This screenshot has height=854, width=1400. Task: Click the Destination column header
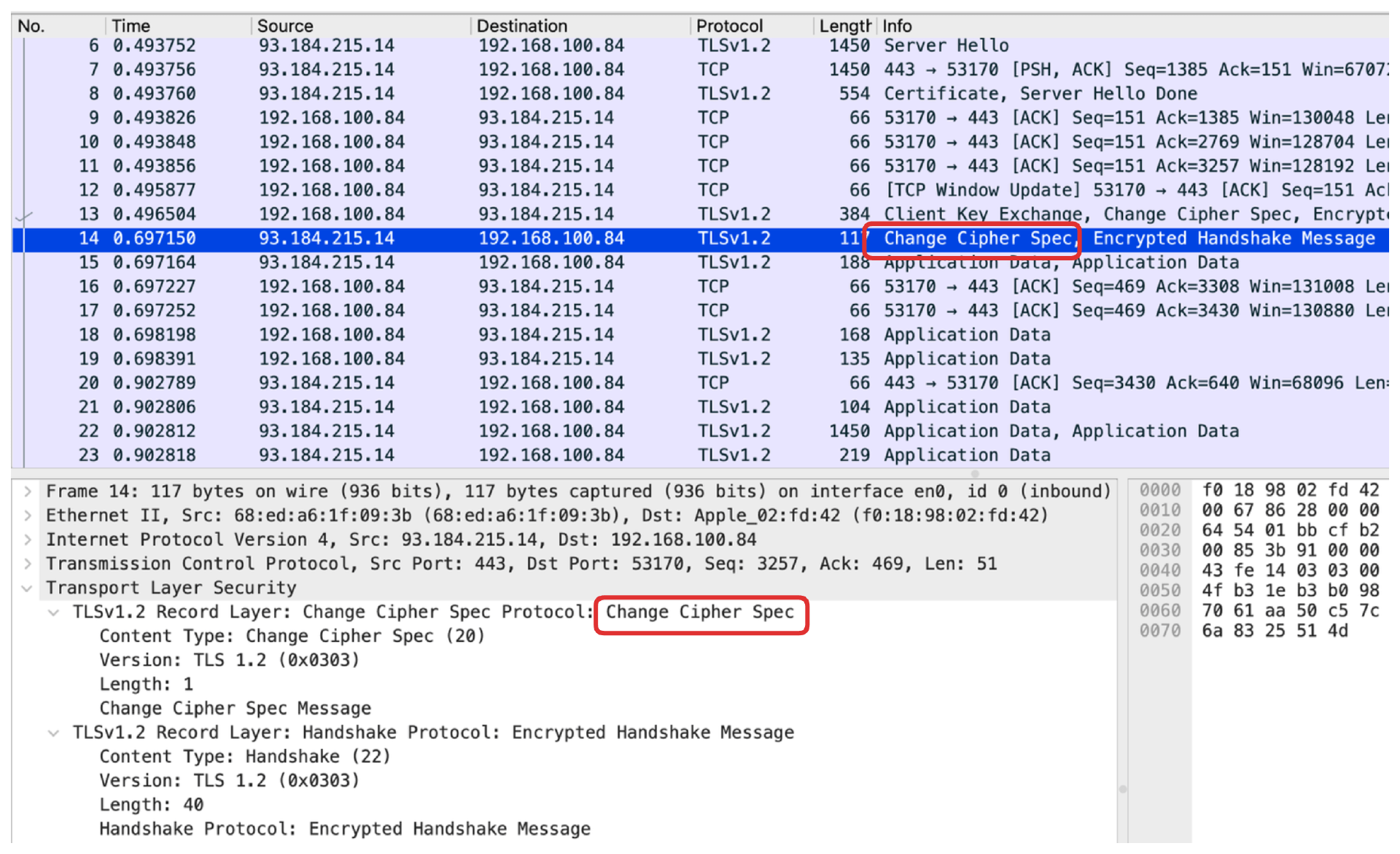pos(521,26)
